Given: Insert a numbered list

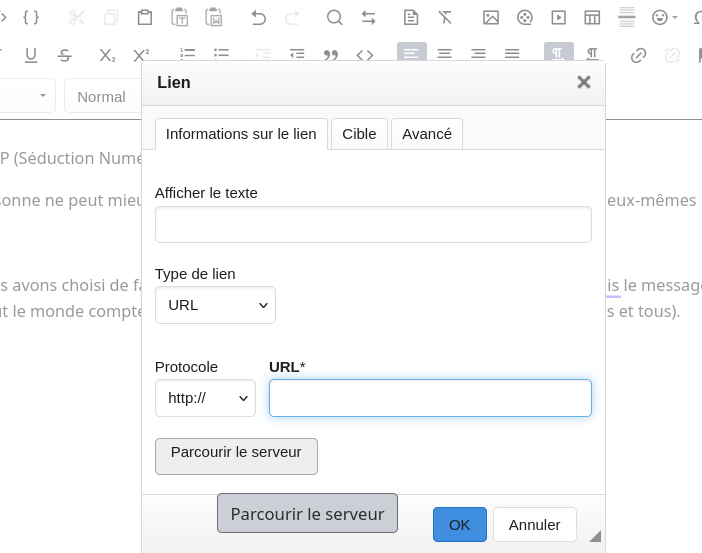Looking at the screenshot, I should 188,54.
